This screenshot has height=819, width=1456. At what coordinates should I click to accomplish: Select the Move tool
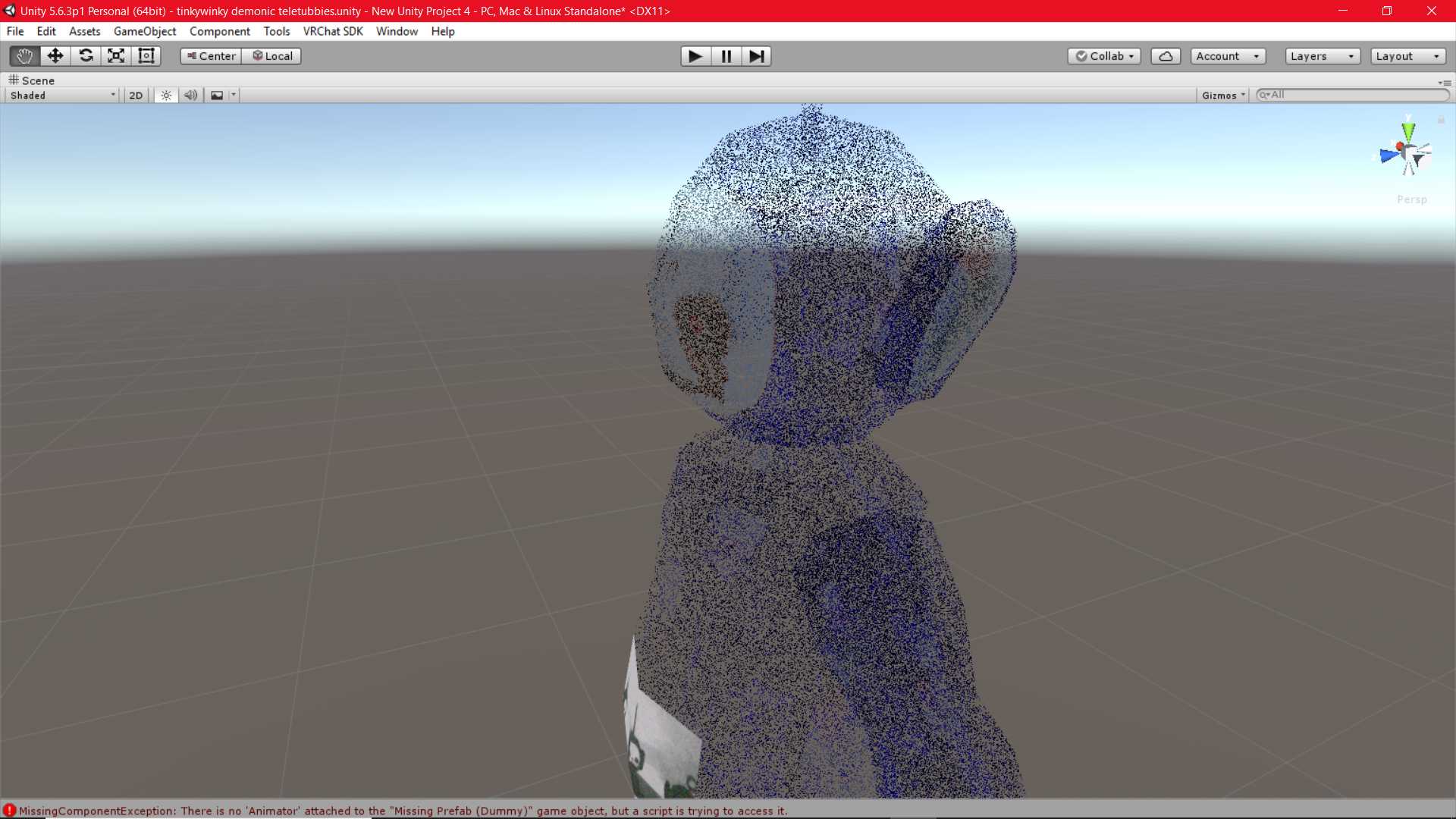point(55,56)
